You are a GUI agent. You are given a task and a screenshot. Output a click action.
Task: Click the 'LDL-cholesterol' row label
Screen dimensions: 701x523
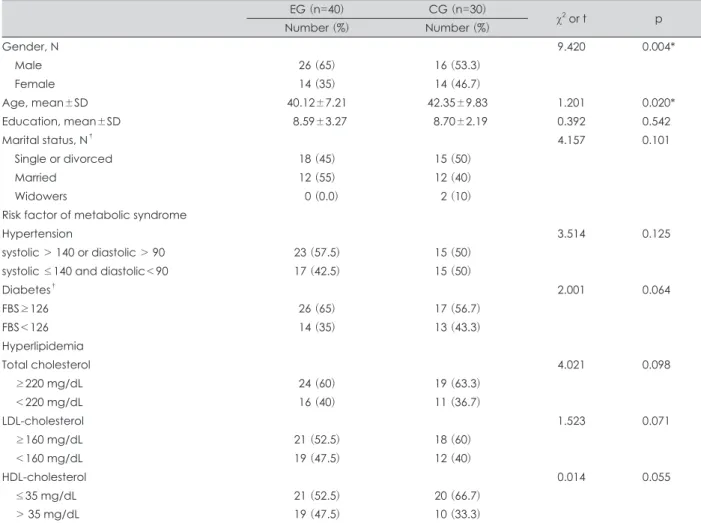tap(43, 421)
